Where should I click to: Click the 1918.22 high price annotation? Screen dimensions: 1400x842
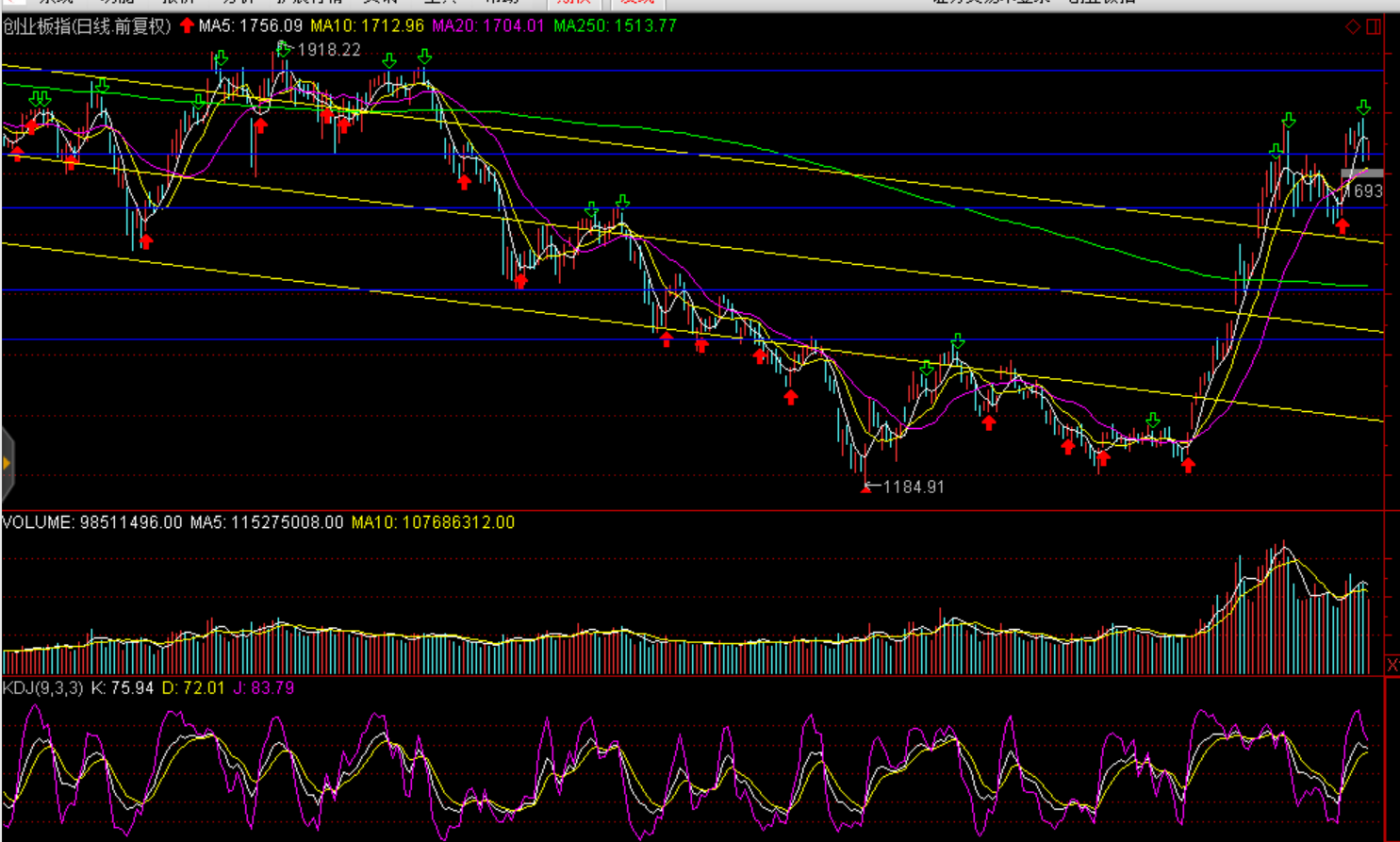tap(329, 50)
